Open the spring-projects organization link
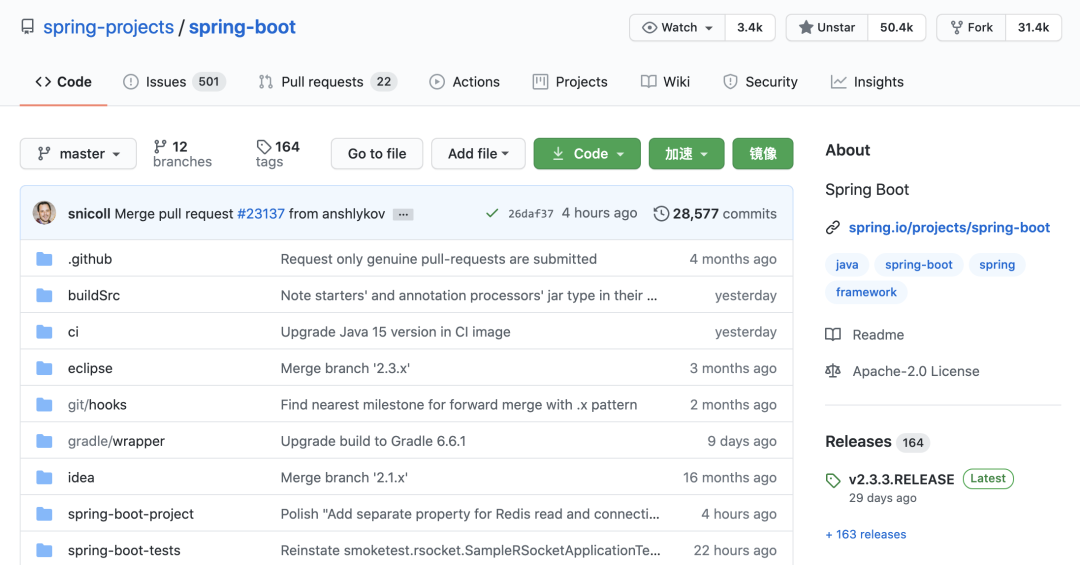The width and height of the screenshot is (1080, 565). [108, 27]
